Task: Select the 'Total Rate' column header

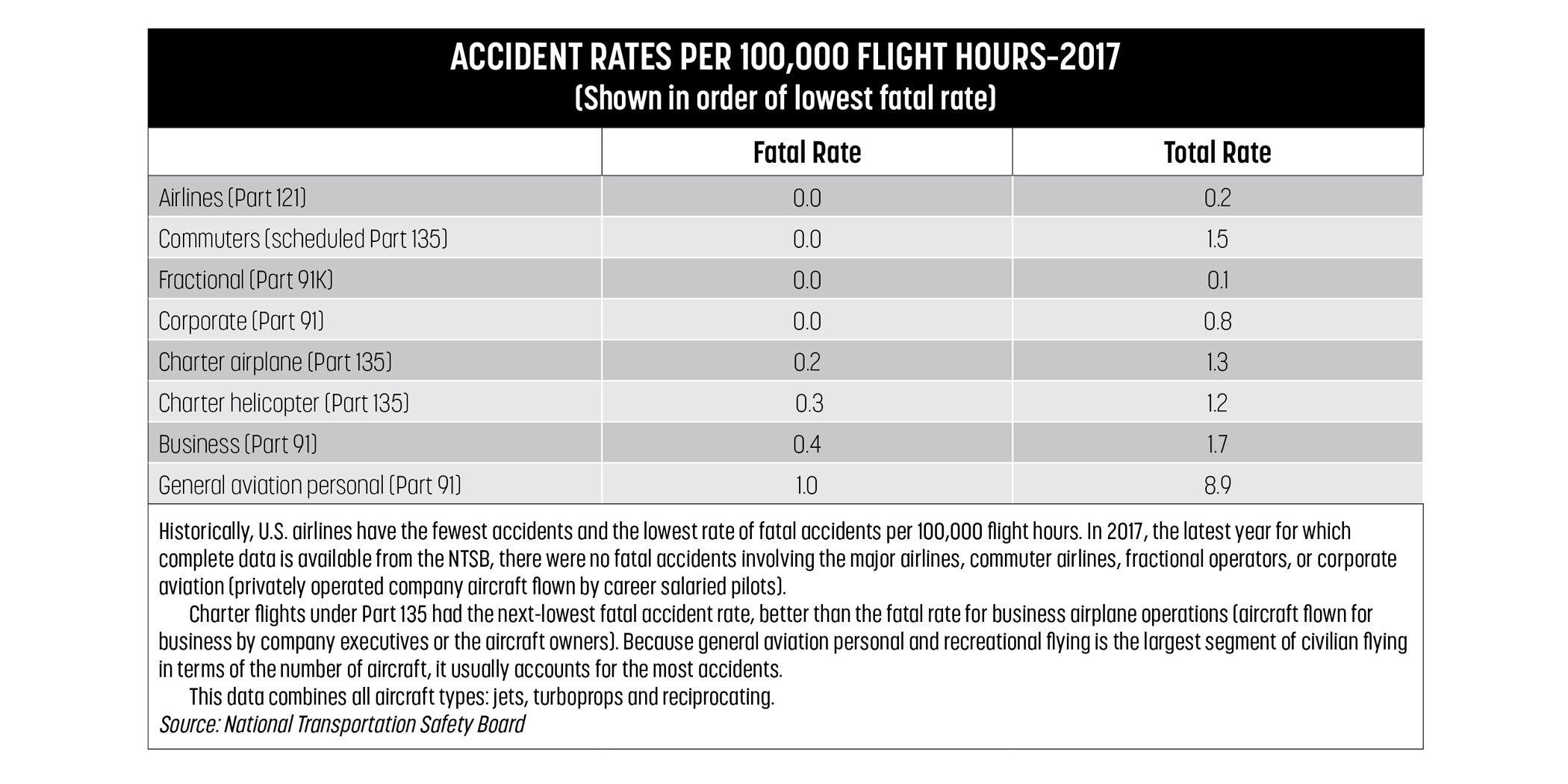Action: click(1217, 152)
